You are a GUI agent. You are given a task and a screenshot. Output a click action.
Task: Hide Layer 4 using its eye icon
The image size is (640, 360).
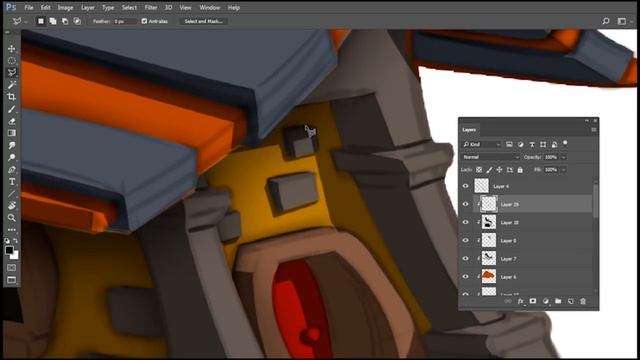click(466, 186)
